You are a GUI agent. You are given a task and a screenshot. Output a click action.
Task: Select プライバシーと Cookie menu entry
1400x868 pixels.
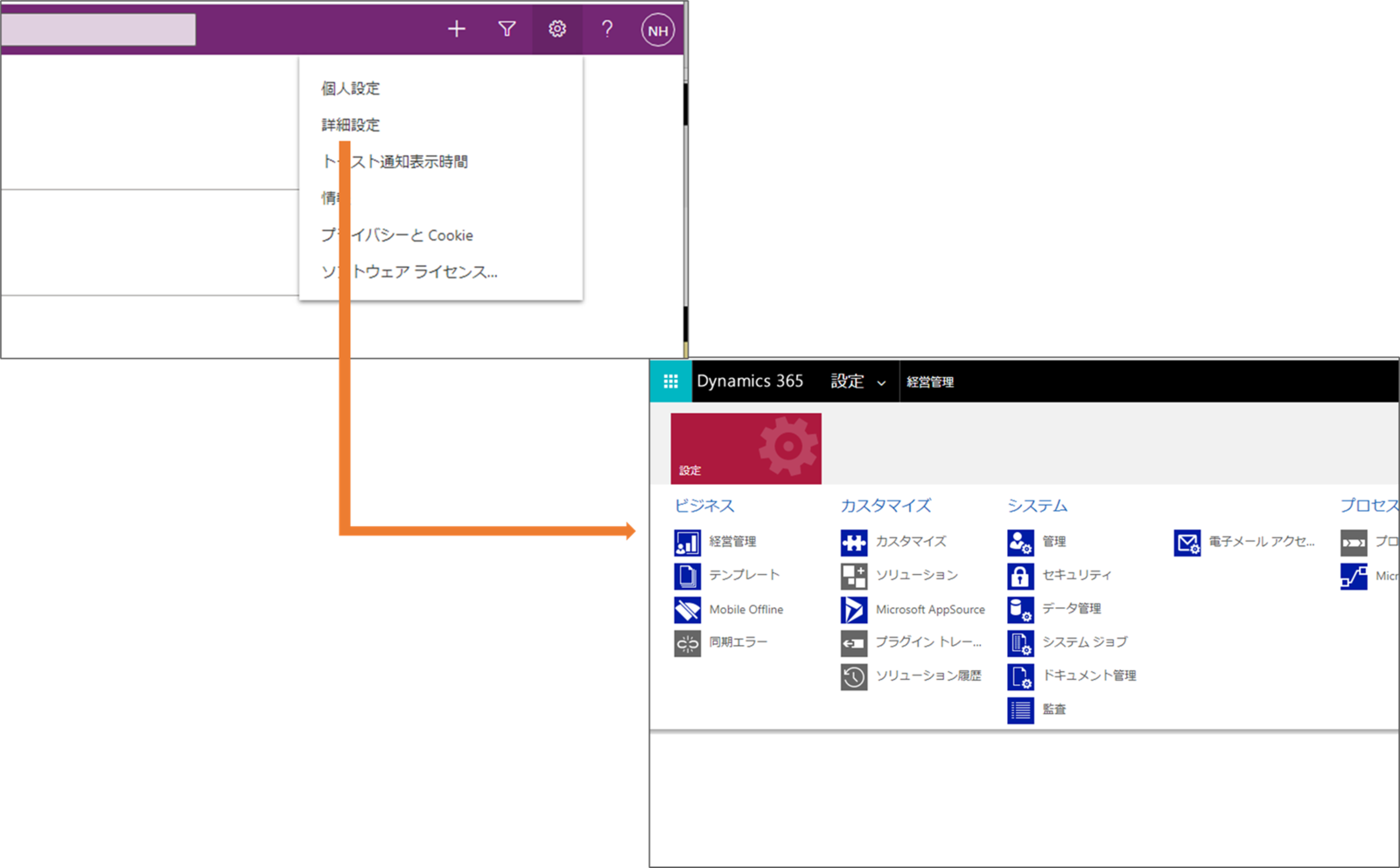tap(397, 235)
